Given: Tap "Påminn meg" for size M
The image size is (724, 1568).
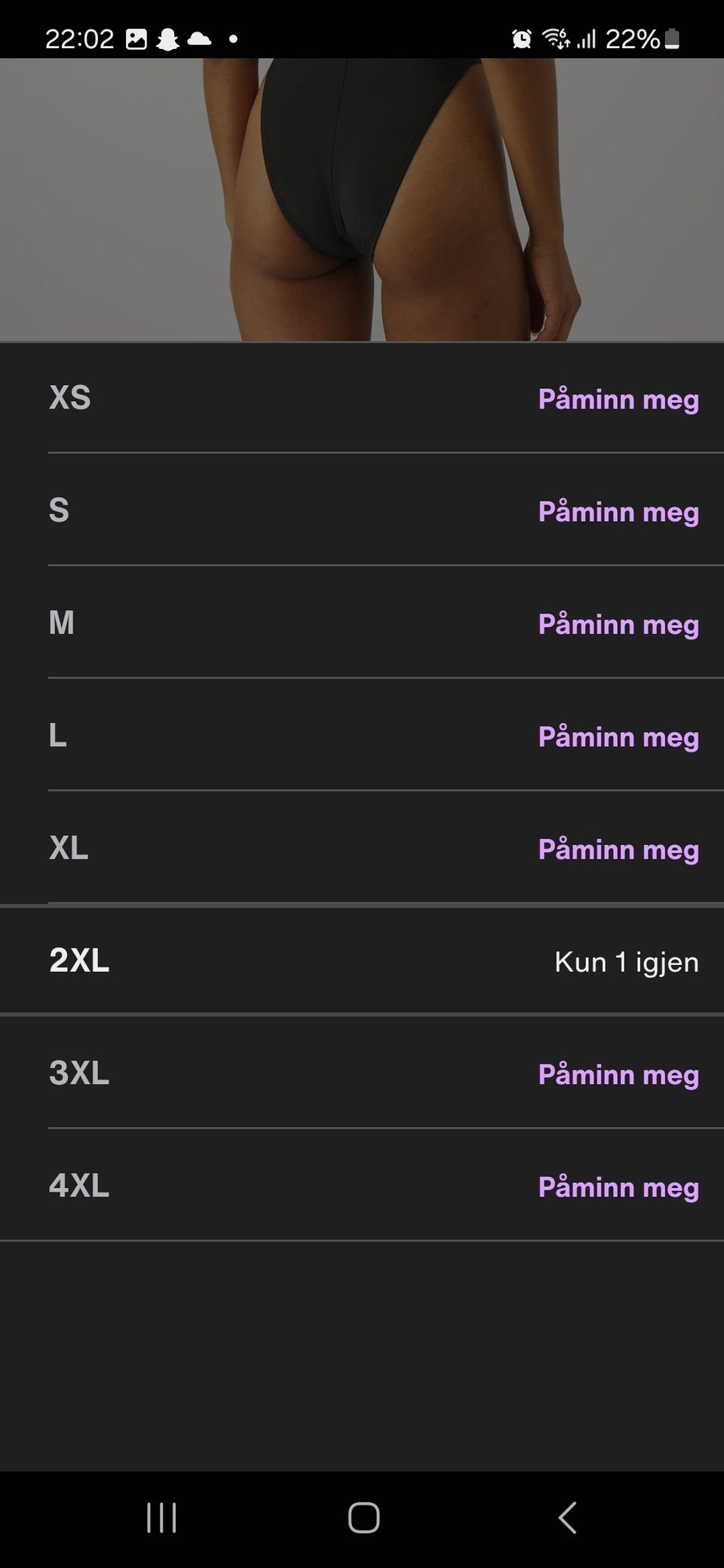Looking at the screenshot, I should pos(618,624).
